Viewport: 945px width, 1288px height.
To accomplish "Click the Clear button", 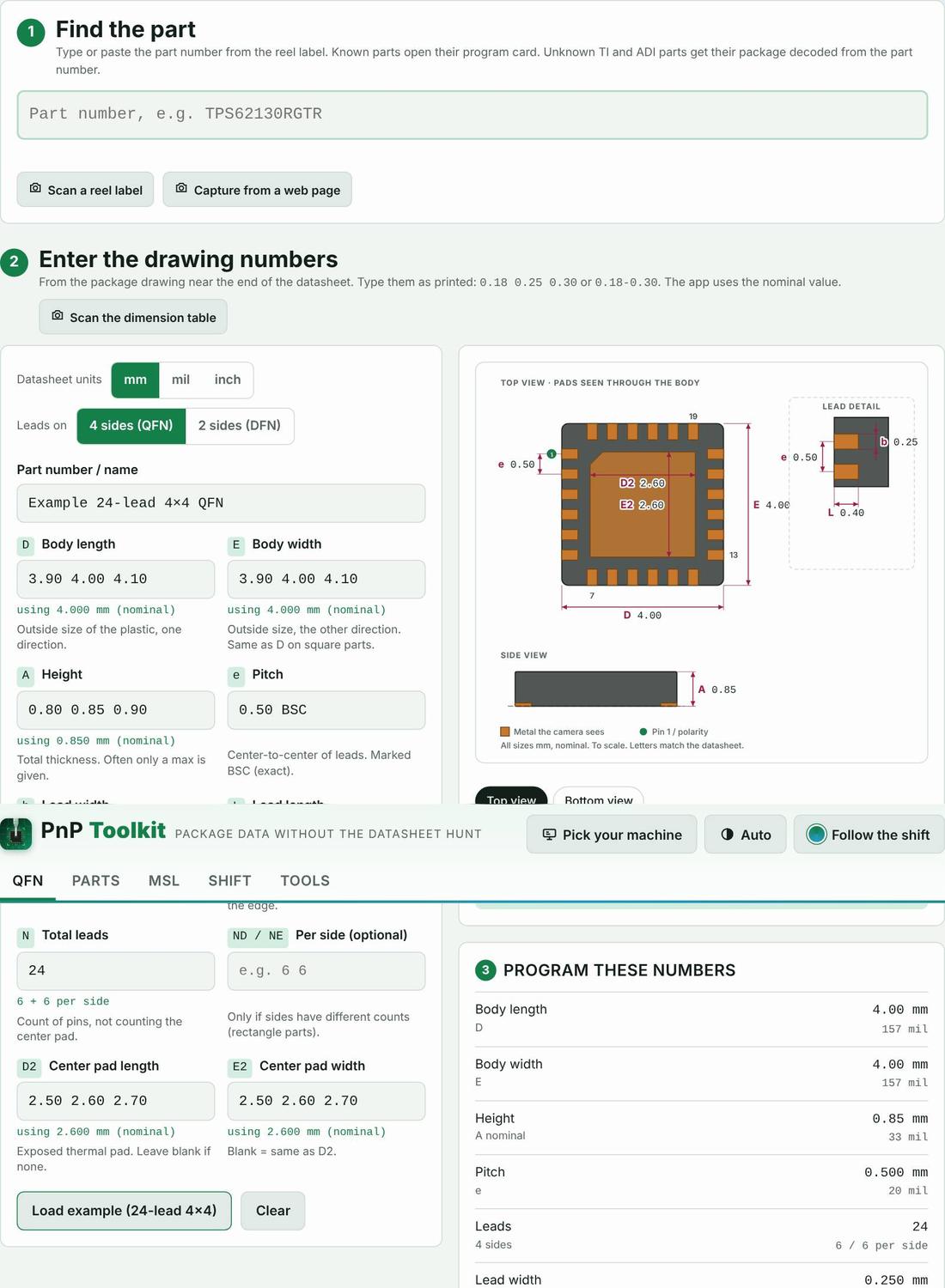I will pyautogui.click(x=273, y=1211).
